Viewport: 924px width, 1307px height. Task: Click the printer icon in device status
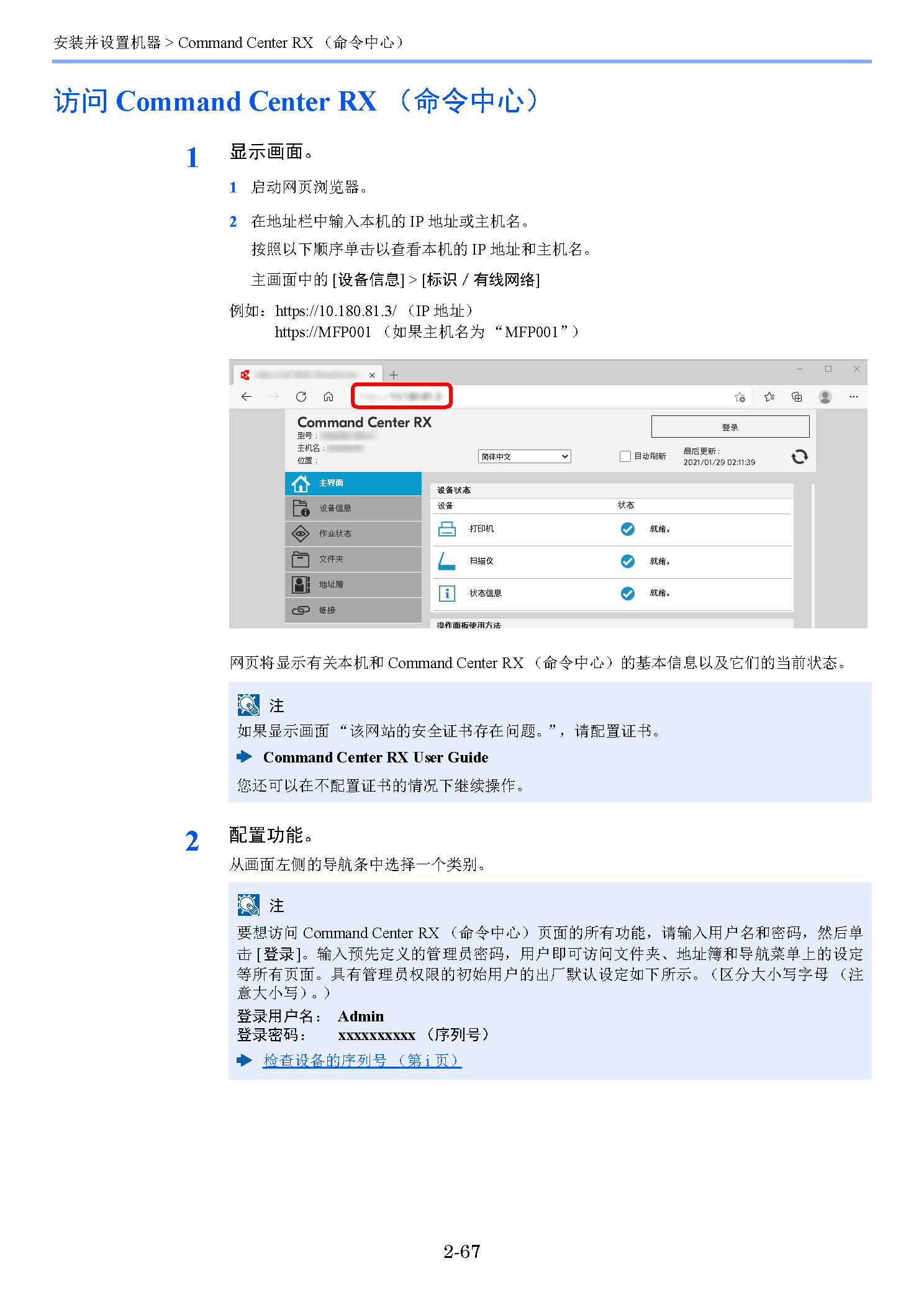tap(447, 529)
